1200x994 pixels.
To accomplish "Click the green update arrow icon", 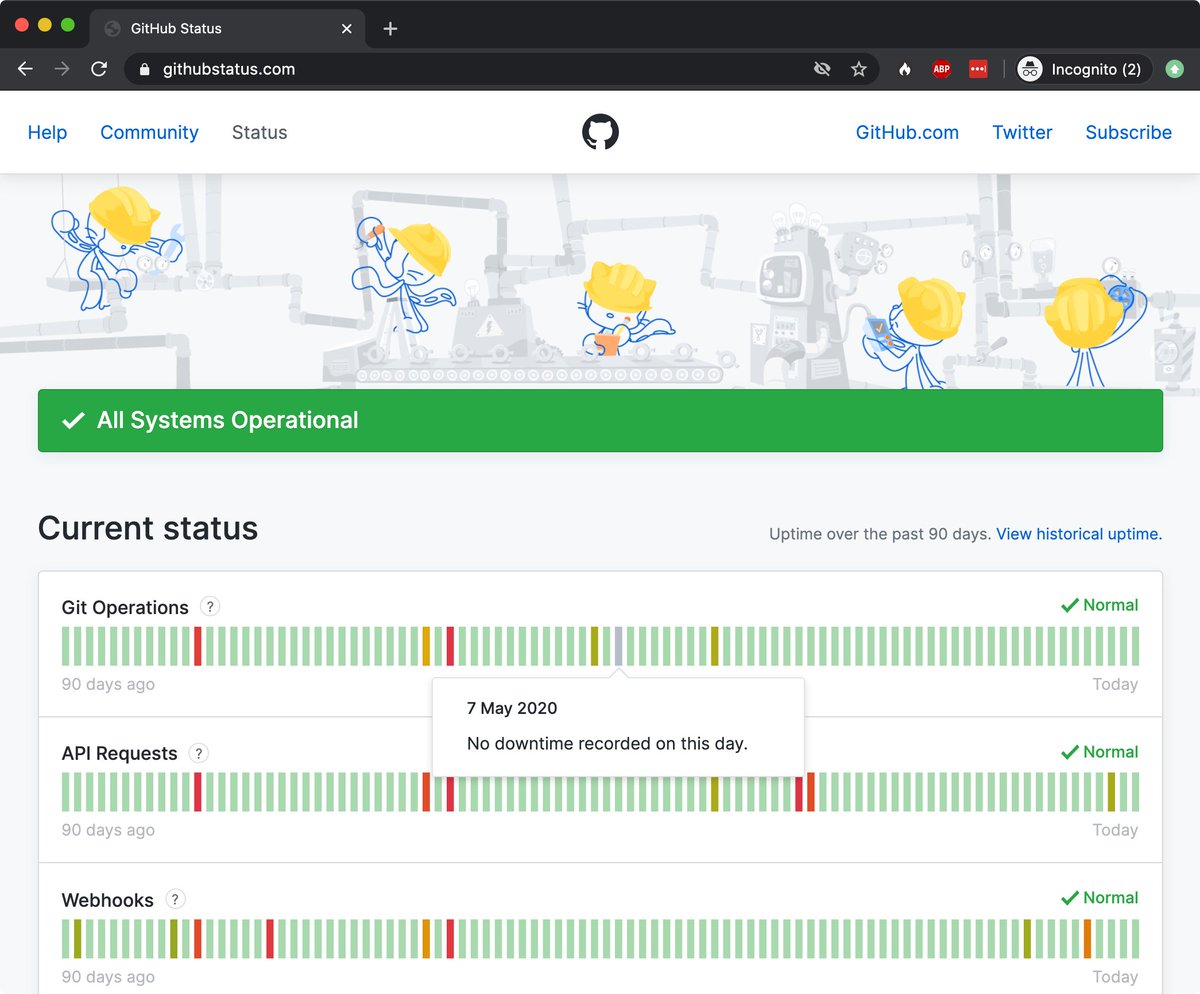I will [1174, 69].
